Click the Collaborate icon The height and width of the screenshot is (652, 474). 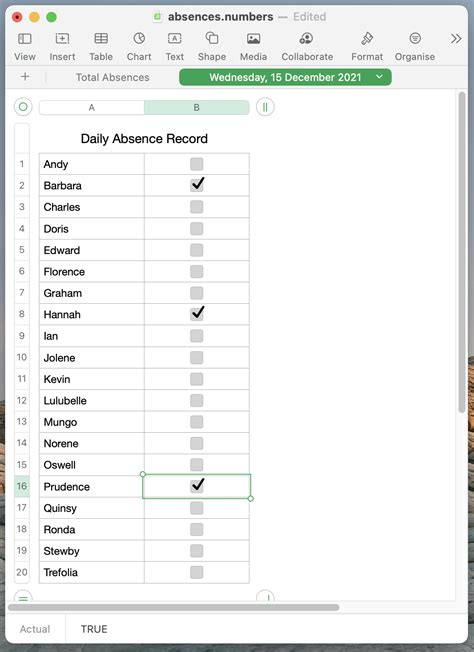coord(306,38)
